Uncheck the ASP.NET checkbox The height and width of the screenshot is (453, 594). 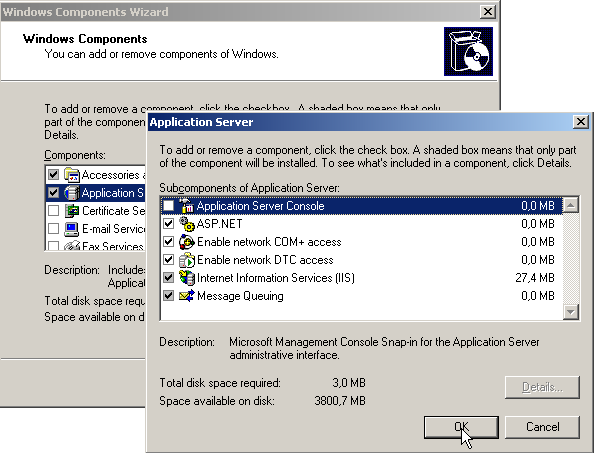[168, 223]
